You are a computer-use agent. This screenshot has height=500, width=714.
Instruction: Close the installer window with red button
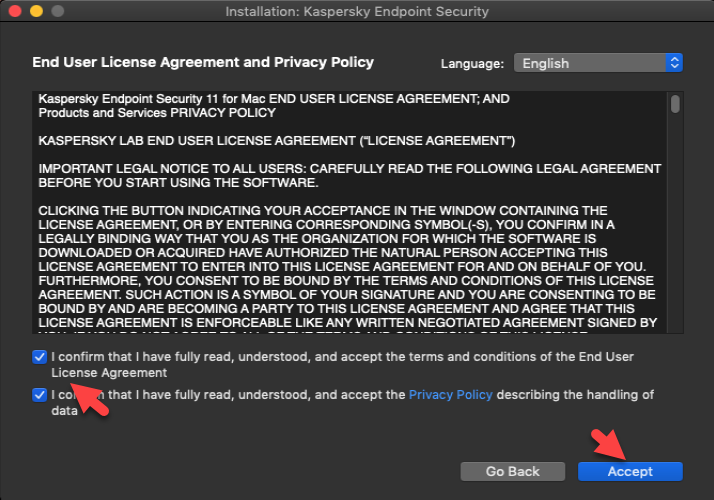[15, 11]
